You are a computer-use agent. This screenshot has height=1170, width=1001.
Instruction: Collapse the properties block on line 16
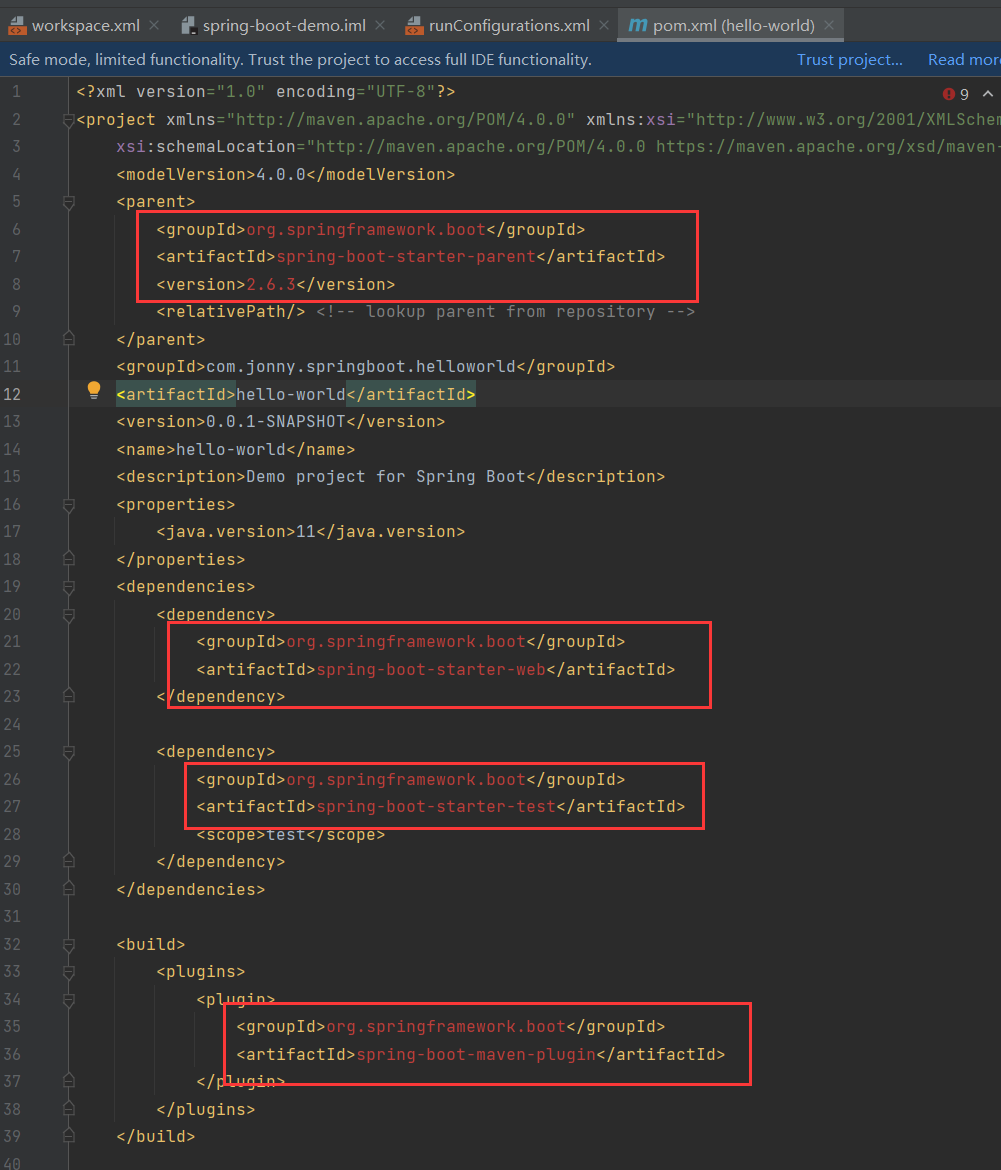point(69,505)
